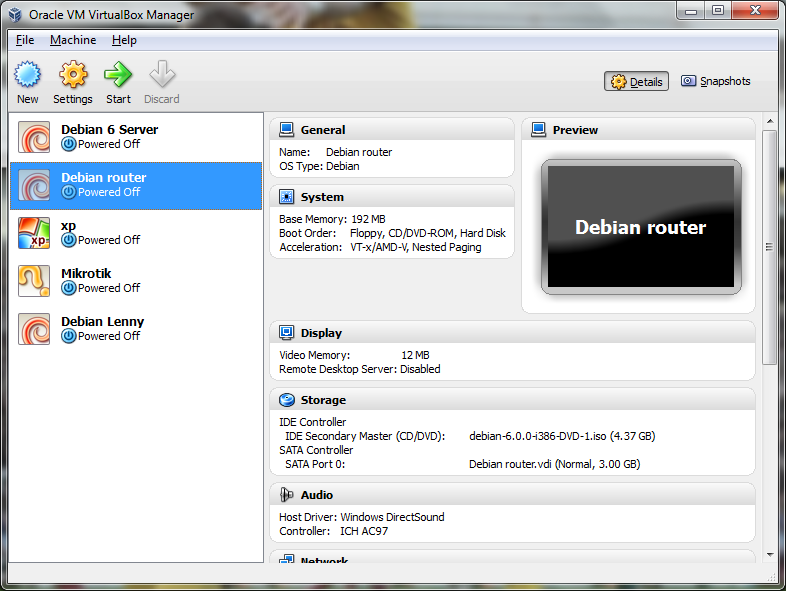Open the File menu
786x591 pixels.
coord(25,40)
